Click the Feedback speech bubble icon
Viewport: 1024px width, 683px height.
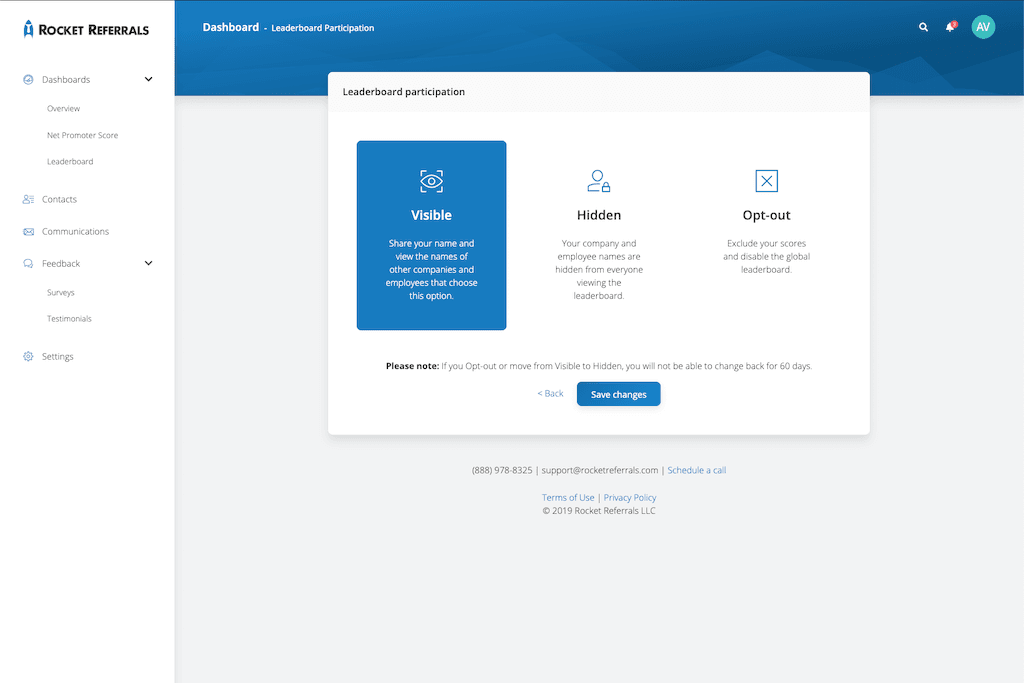click(28, 264)
